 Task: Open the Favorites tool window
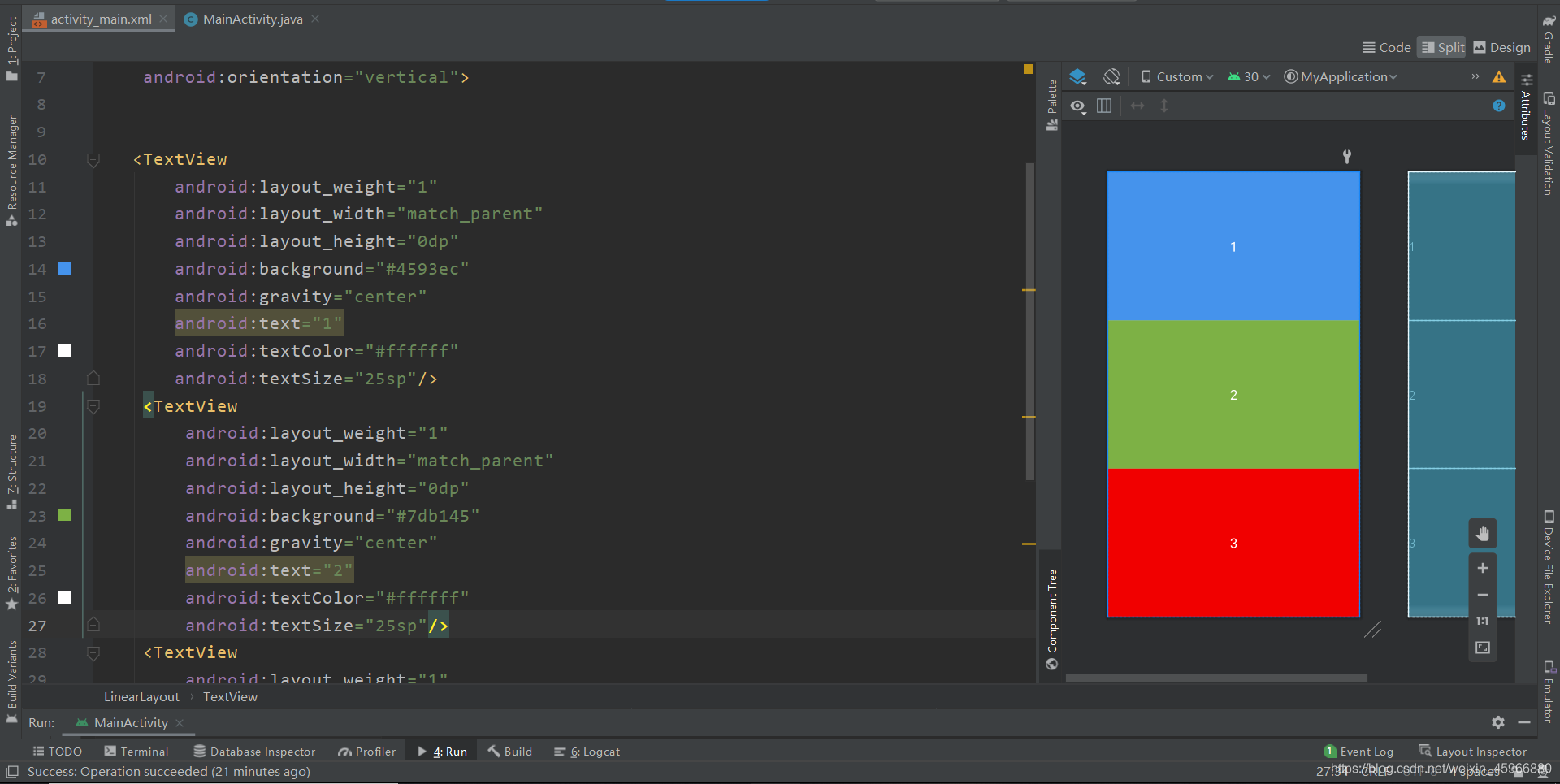point(11,572)
